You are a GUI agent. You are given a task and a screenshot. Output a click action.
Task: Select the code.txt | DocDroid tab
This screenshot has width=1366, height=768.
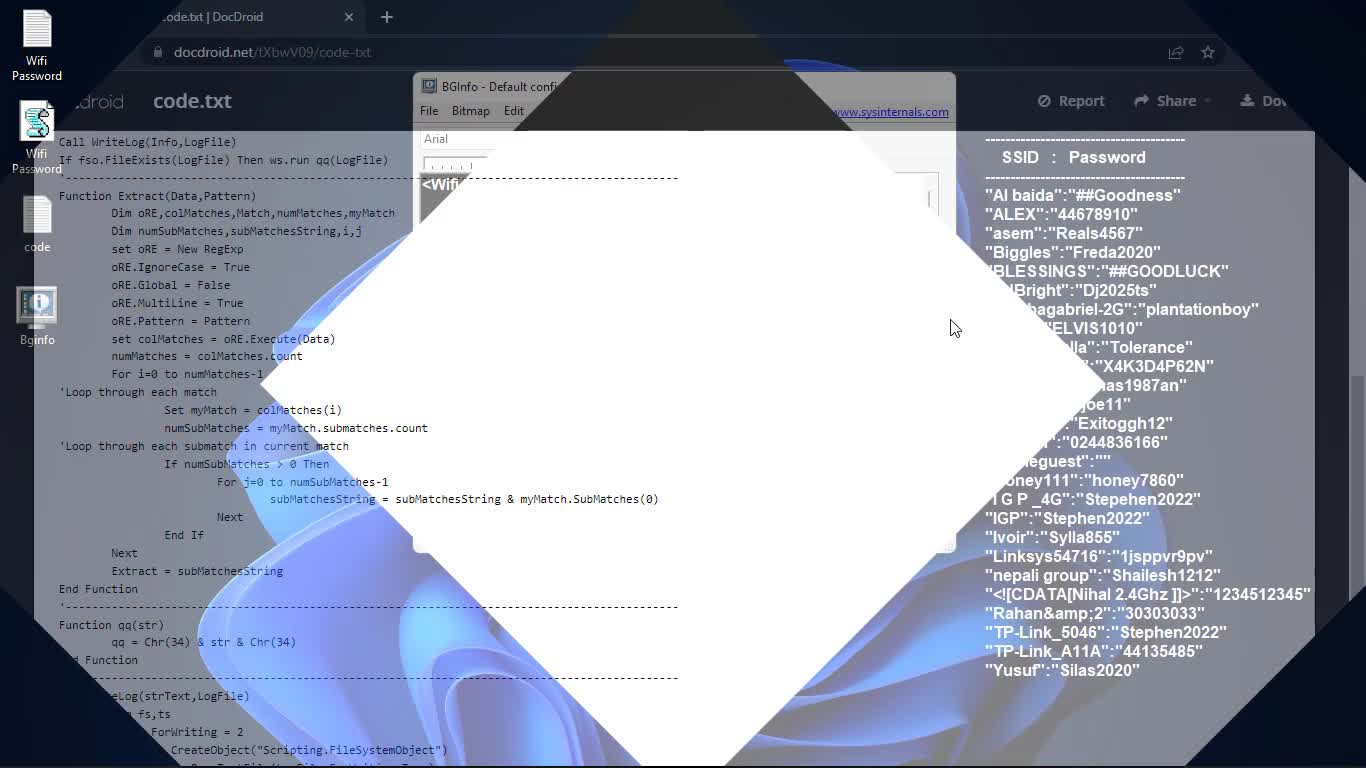212,17
